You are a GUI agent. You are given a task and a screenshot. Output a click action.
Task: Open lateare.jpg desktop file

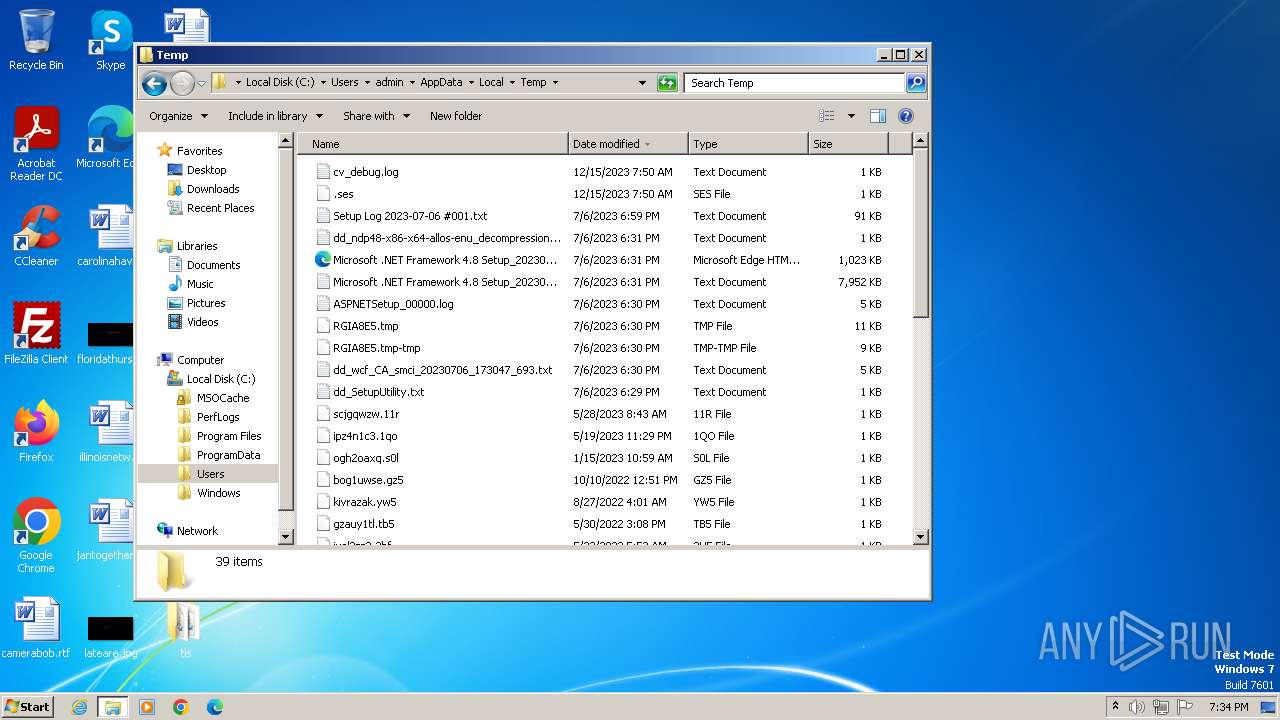click(x=110, y=636)
